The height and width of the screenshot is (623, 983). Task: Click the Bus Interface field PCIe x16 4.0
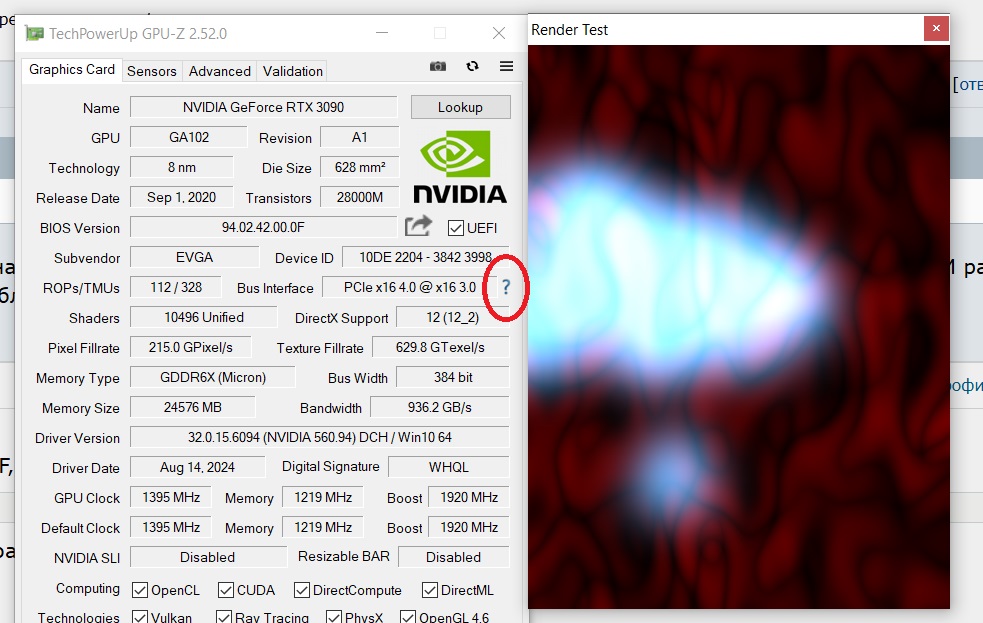409,288
